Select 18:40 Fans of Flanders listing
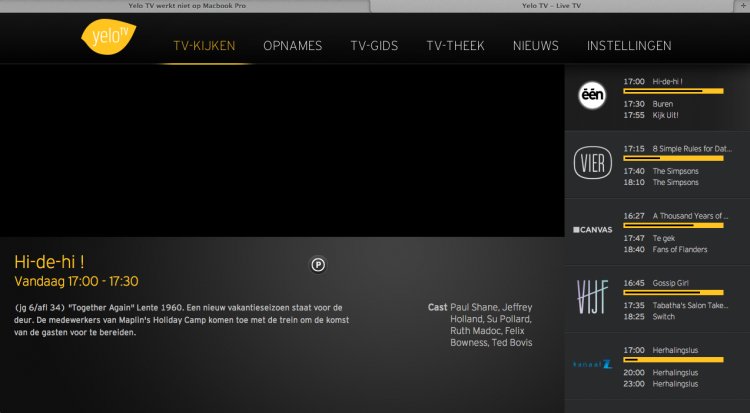Screen dimensions: 750x413 point(665,249)
